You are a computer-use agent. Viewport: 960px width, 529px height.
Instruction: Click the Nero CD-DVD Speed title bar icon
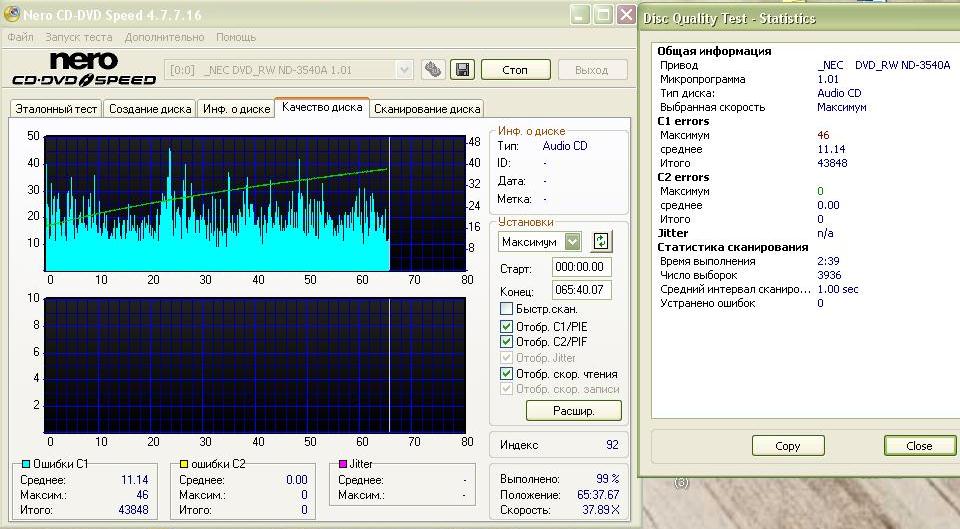coord(12,15)
